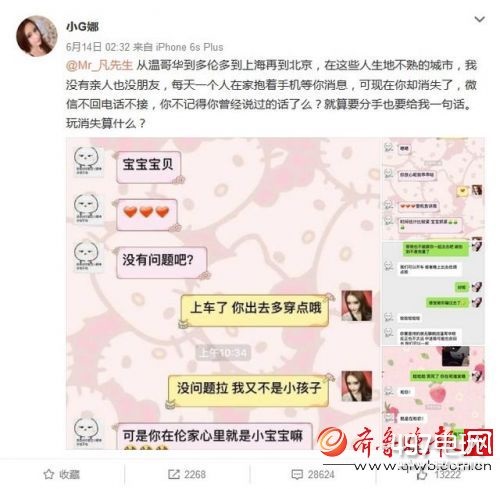Click the woman's avatar beside 没问题拉 bubble
The image size is (500, 489).
[x=357, y=386]
